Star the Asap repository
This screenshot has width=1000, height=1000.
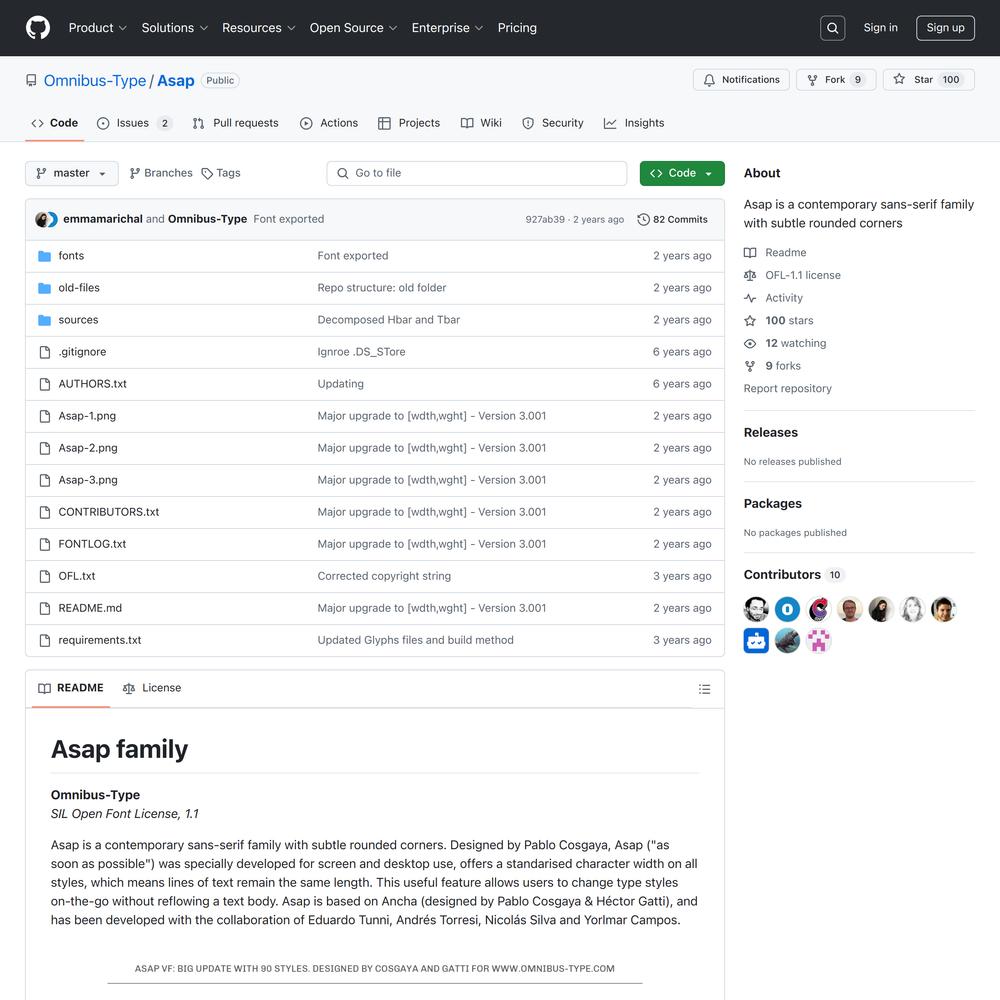[x=929, y=80]
